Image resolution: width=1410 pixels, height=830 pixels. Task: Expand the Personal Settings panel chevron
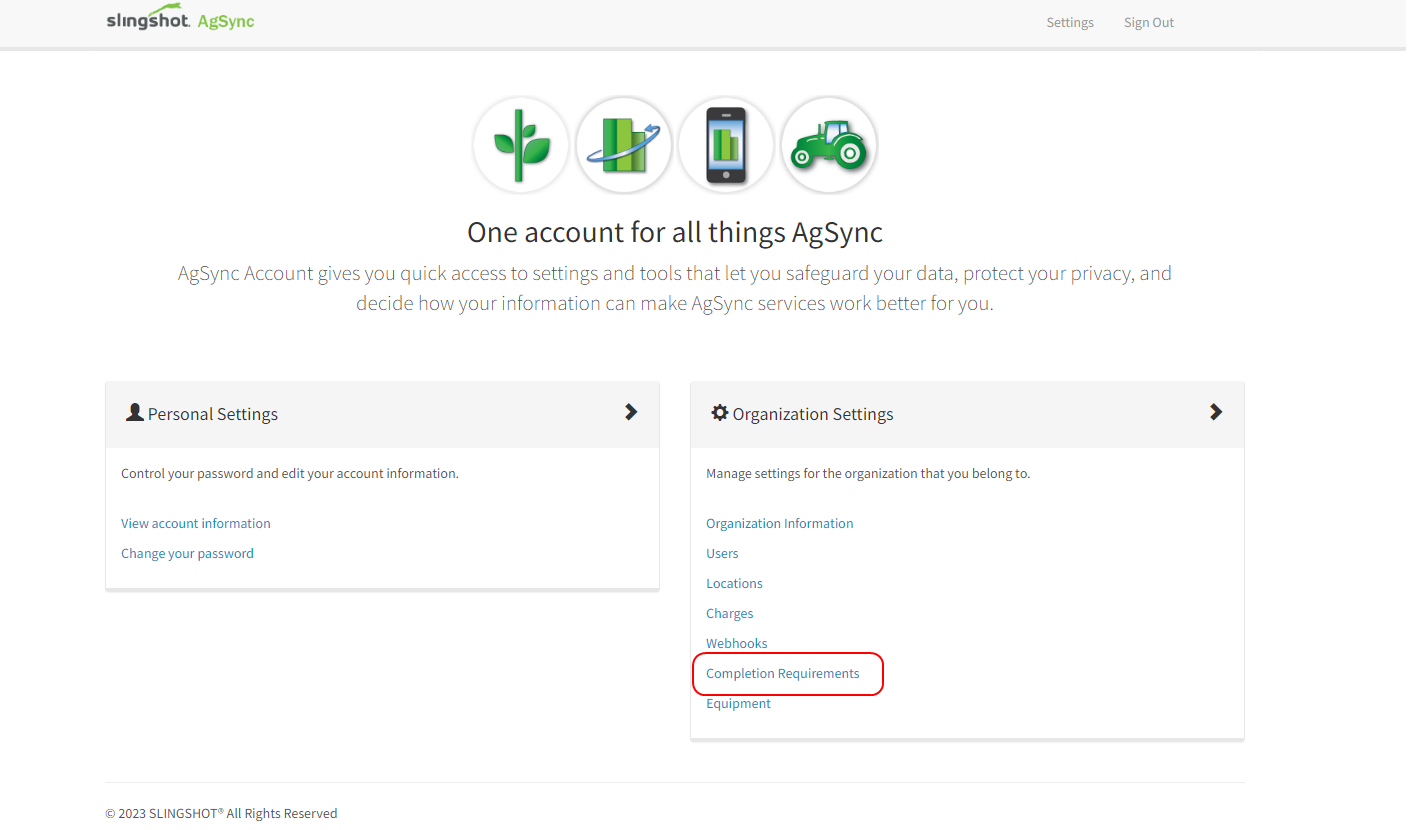pyautogui.click(x=631, y=411)
